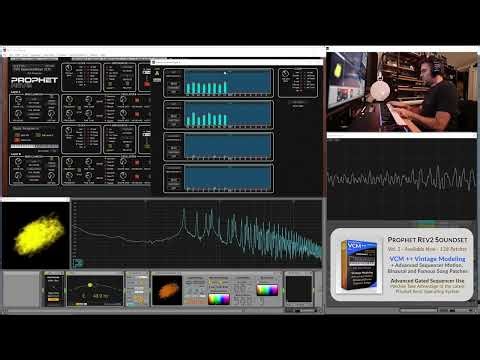This screenshot has height=360, width=480.
Task: Click inside the third gated sequencer lane grid
Action: (228, 146)
